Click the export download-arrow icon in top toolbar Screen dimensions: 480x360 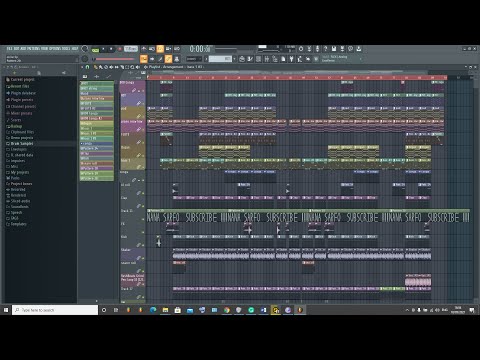coord(359,49)
